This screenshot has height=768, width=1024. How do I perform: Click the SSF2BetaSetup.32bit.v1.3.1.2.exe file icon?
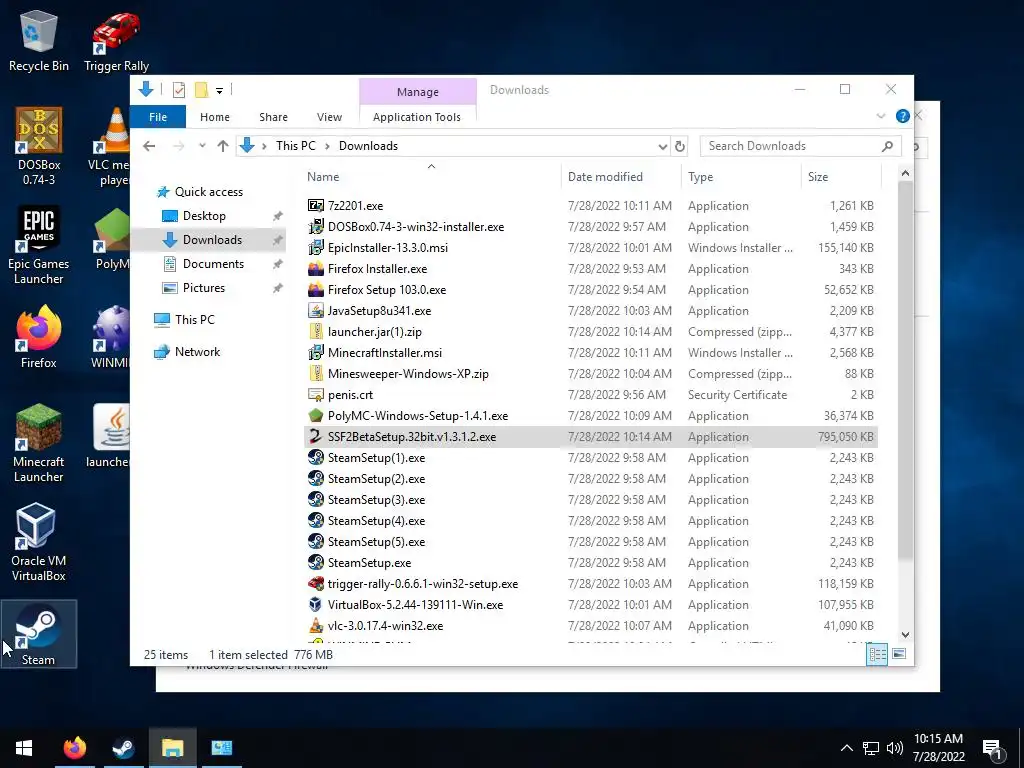(x=315, y=436)
